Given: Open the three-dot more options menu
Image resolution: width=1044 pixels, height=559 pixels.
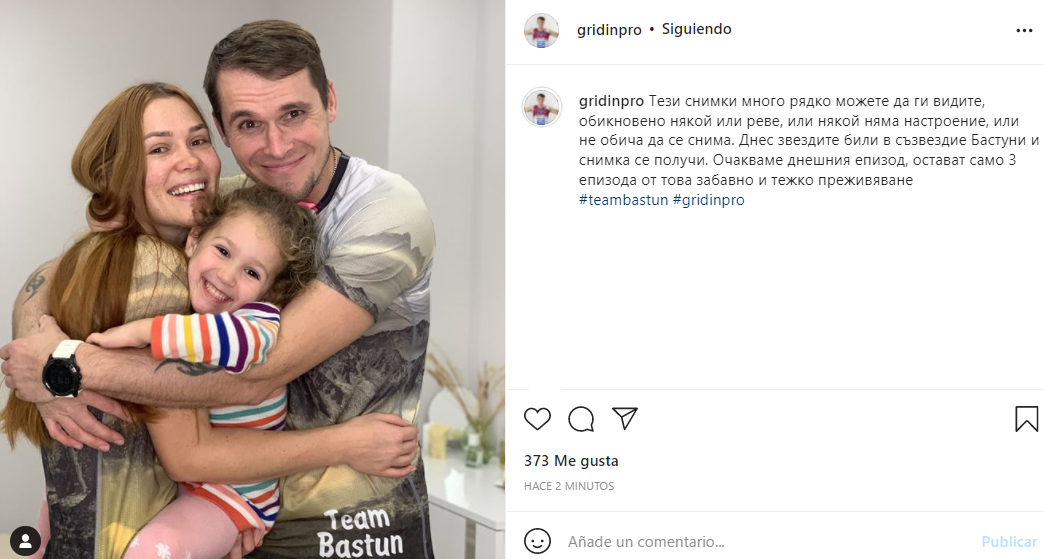Looking at the screenshot, I should [1024, 31].
